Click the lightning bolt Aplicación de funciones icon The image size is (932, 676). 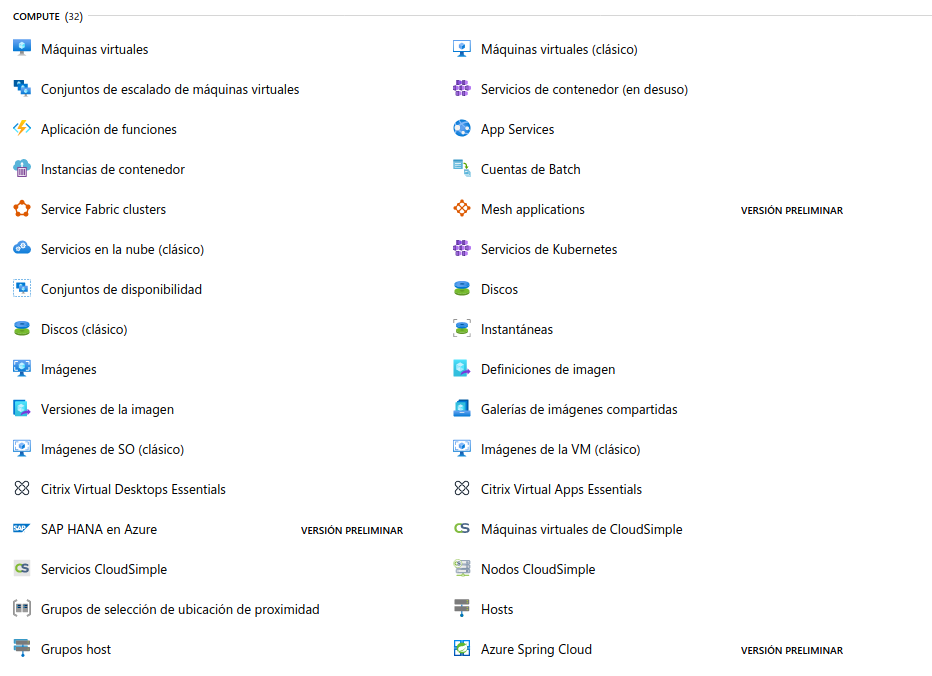22,128
